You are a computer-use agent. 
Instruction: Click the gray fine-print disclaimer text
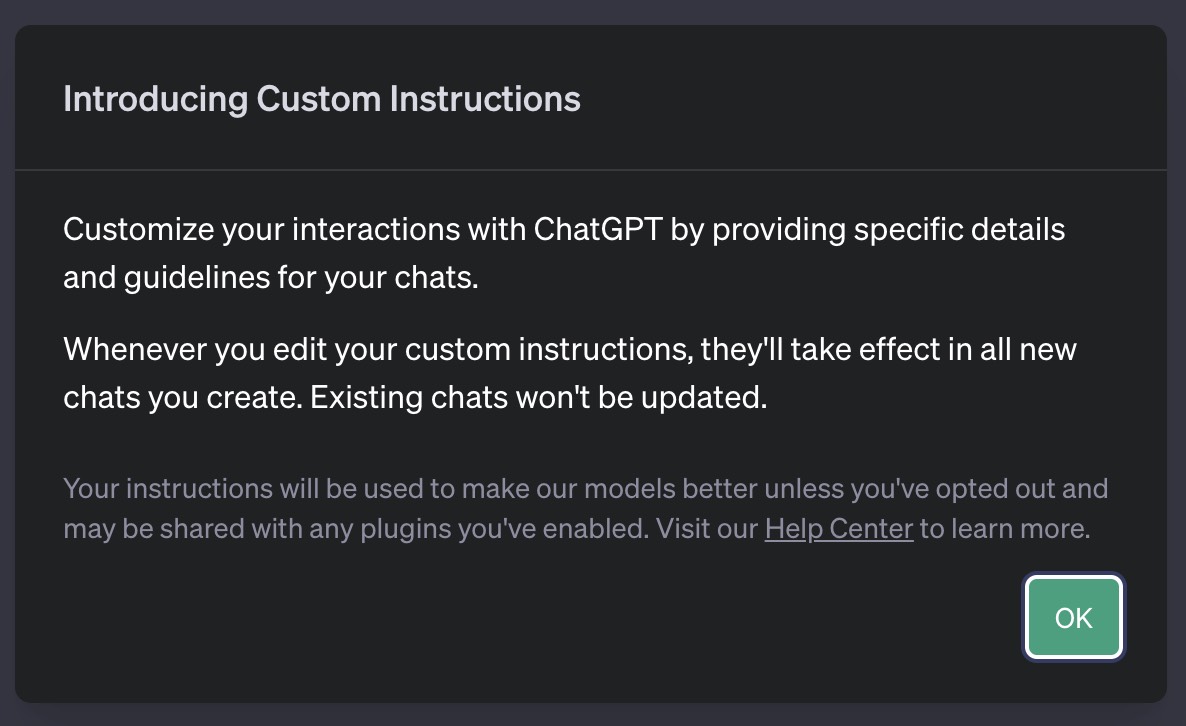(585, 509)
